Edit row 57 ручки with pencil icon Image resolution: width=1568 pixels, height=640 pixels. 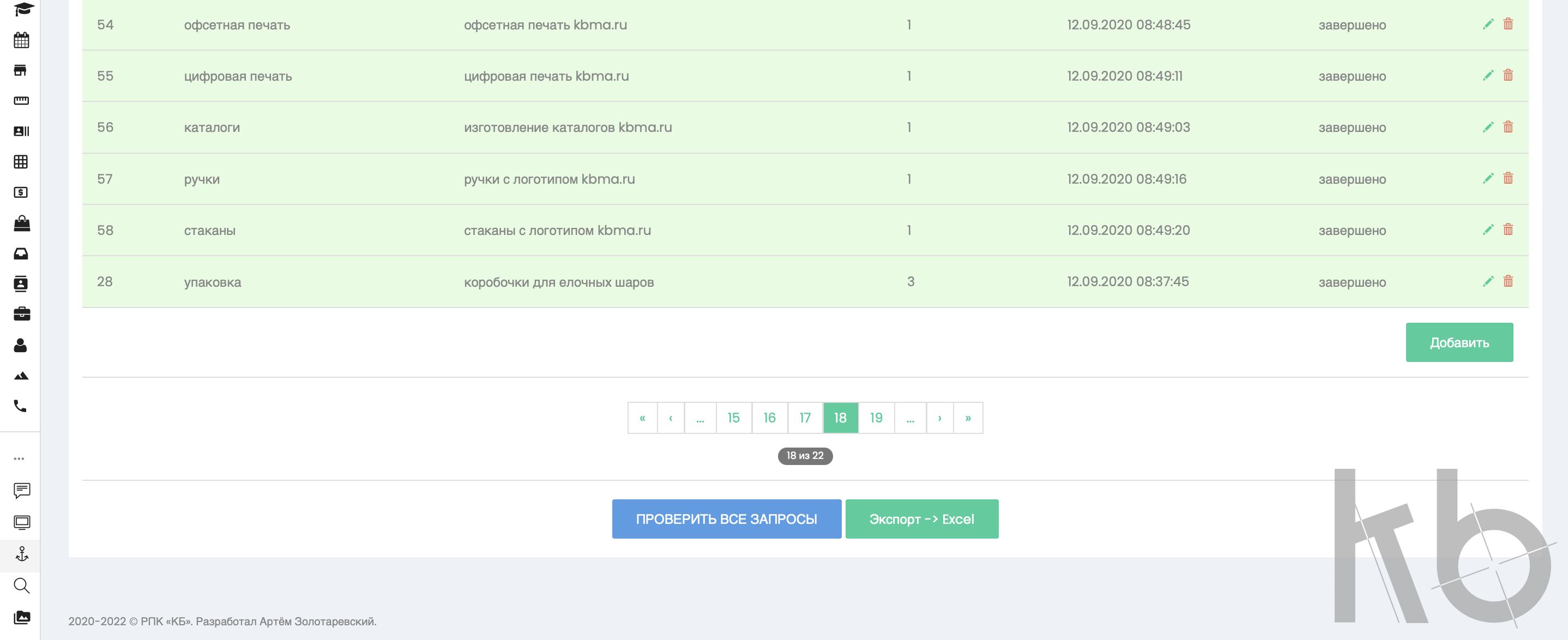coord(1488,178)
